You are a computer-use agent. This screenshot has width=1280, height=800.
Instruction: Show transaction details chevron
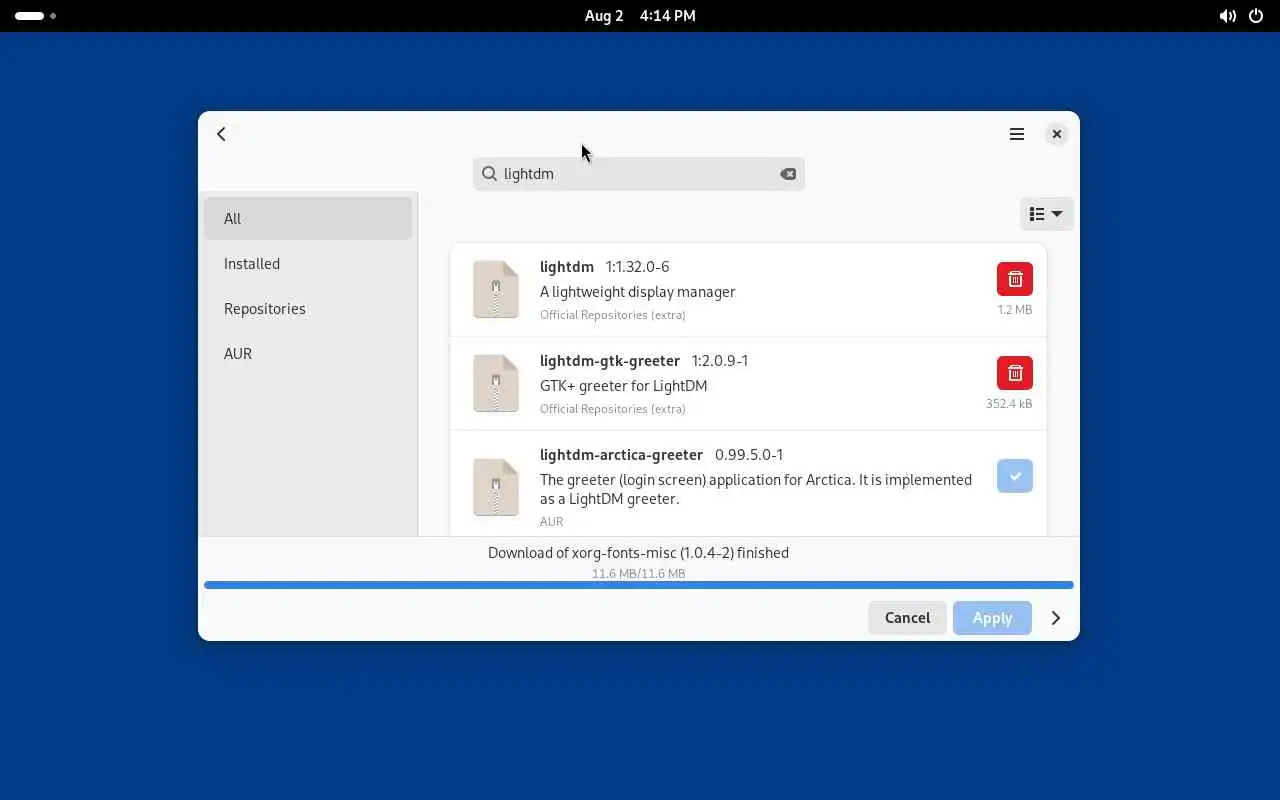coord(1056,618)
